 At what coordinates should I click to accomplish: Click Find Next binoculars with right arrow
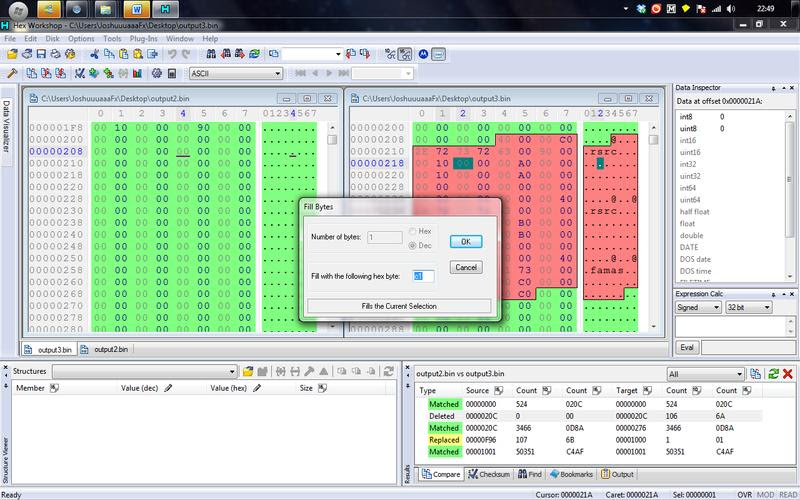point(240,54)
